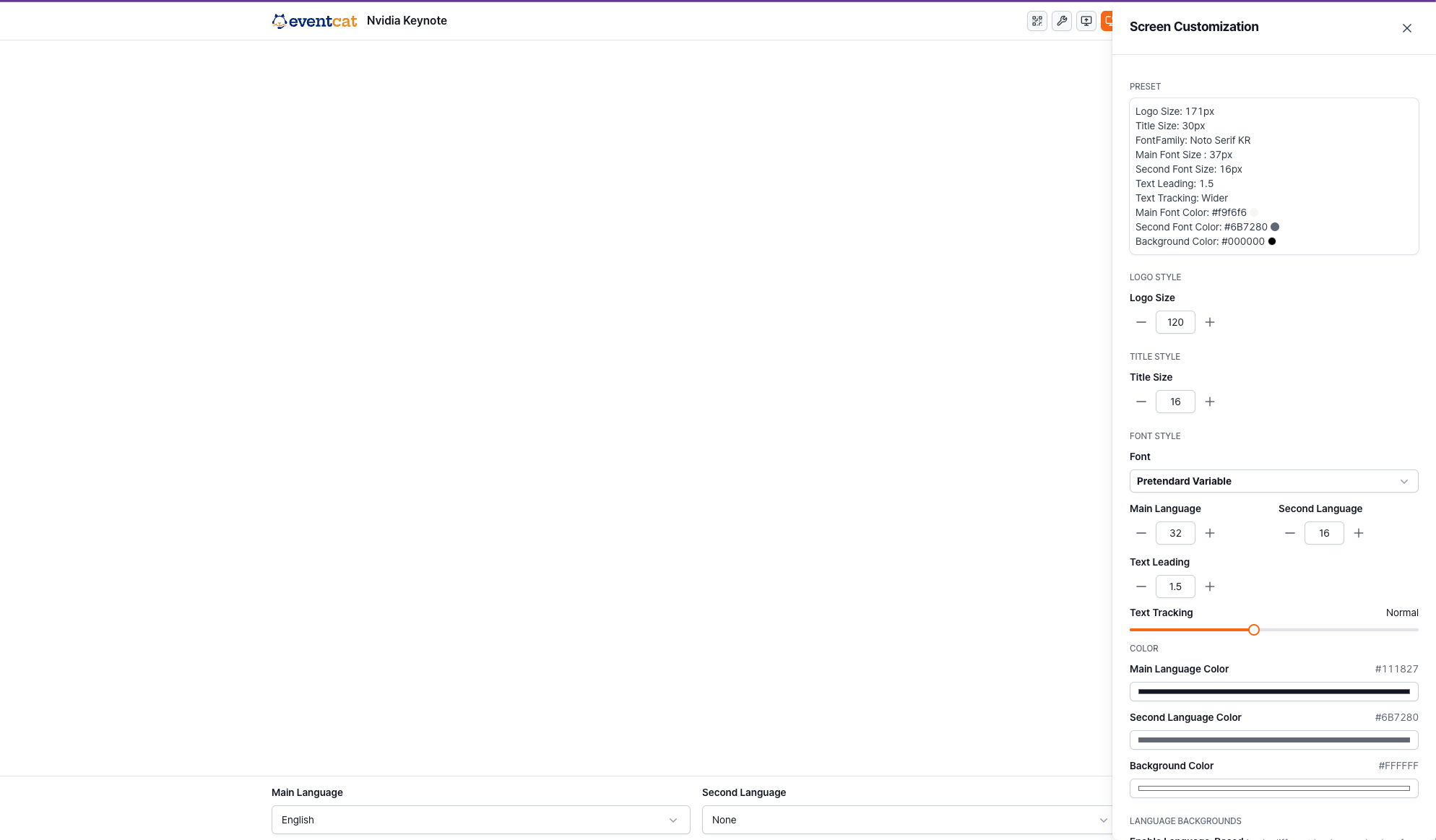This screenshot has width=1436, height=840.
Task: Decrease the Logo Size with minus
Action: coord(1141,322)
